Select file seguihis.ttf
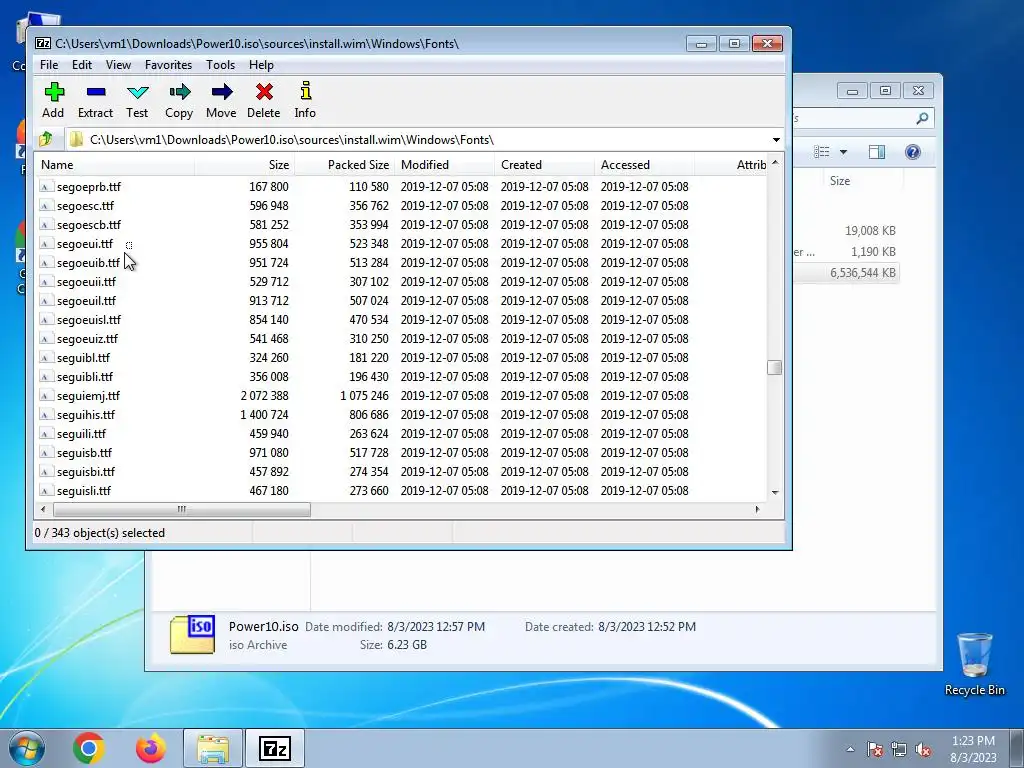 point(86,415)
